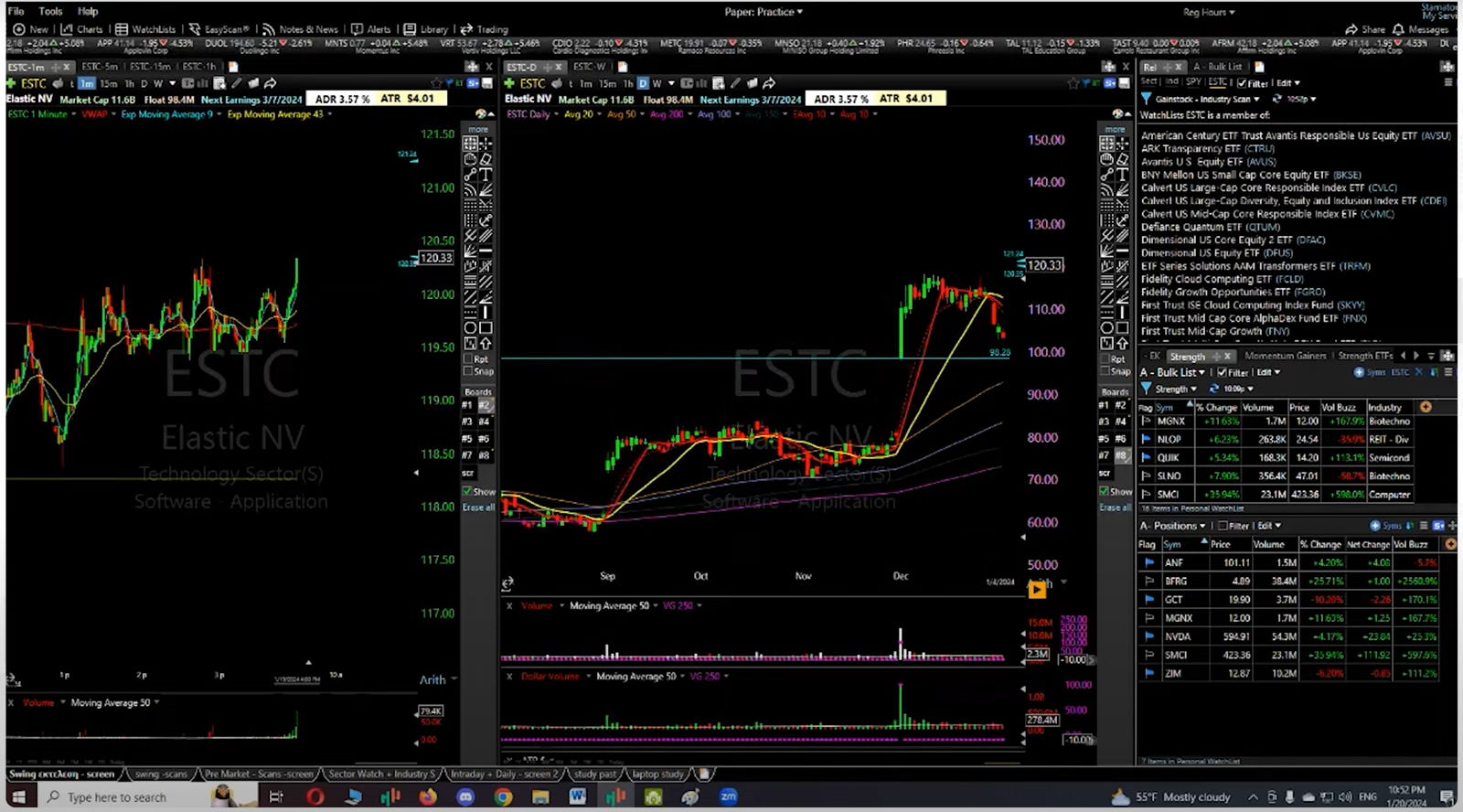Toggle Snap checkbox in daily chart drawing toolbar
This screenshot has width=1463, height=812.
coord(1105,371)
